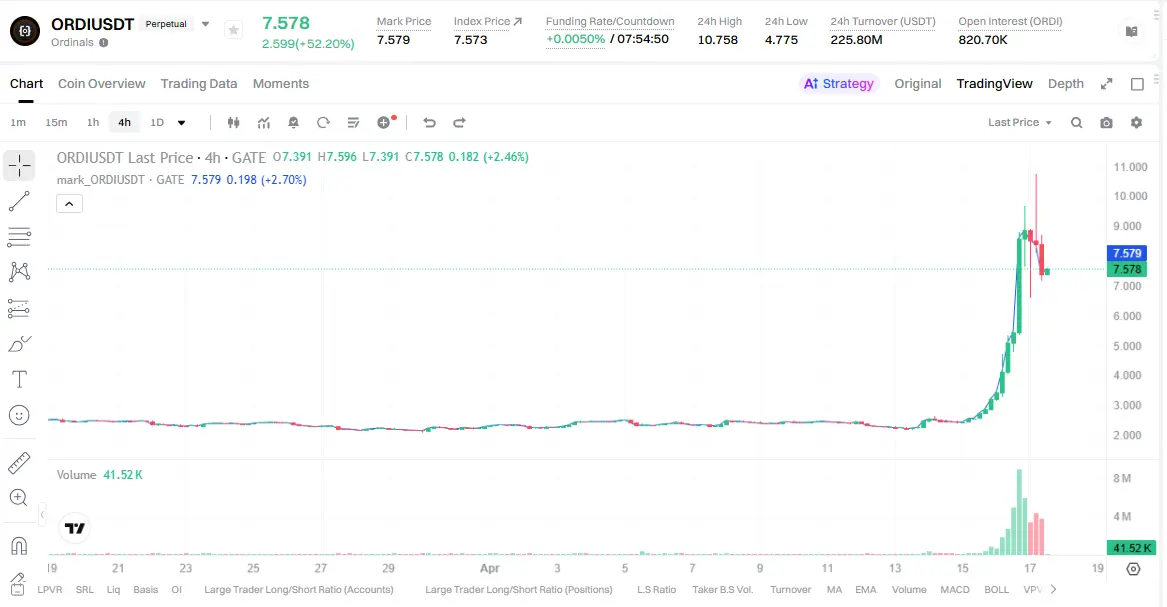Take a chart snapshot with camera icon
1167x607 pixels.
click(1107, 123)
